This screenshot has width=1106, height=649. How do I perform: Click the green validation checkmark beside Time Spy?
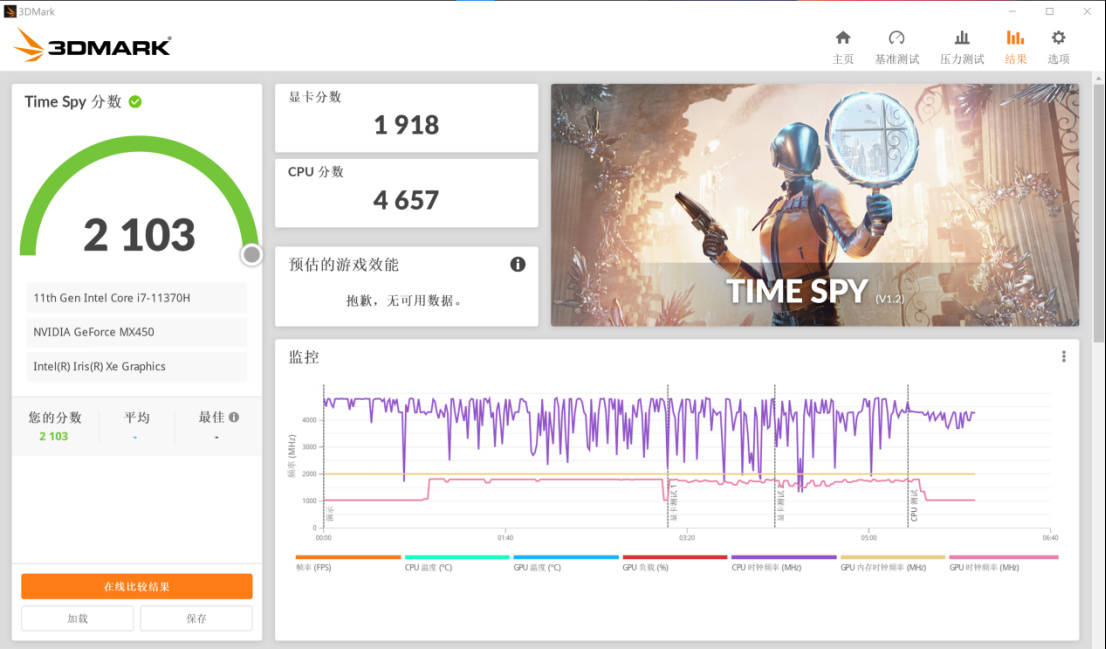(x=135, y=102)
